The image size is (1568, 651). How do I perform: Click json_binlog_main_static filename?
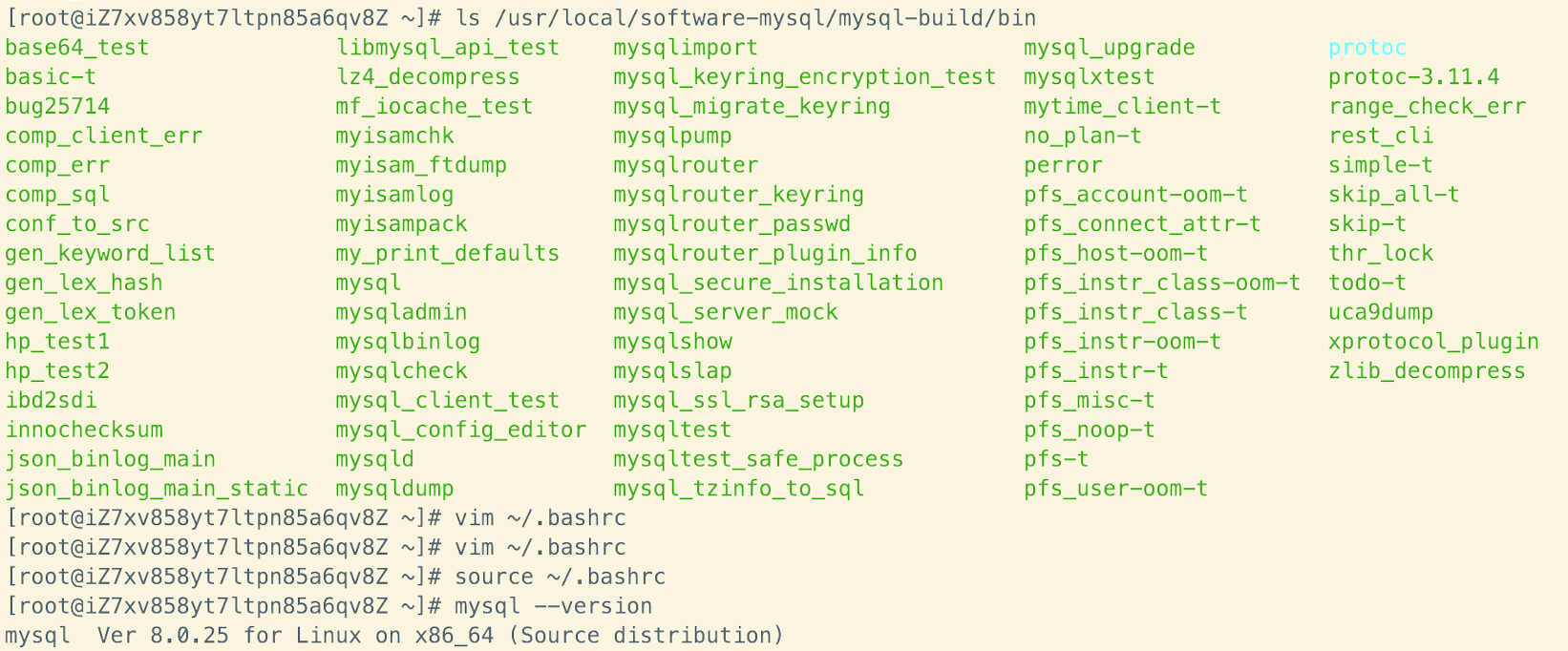(156, 489)
